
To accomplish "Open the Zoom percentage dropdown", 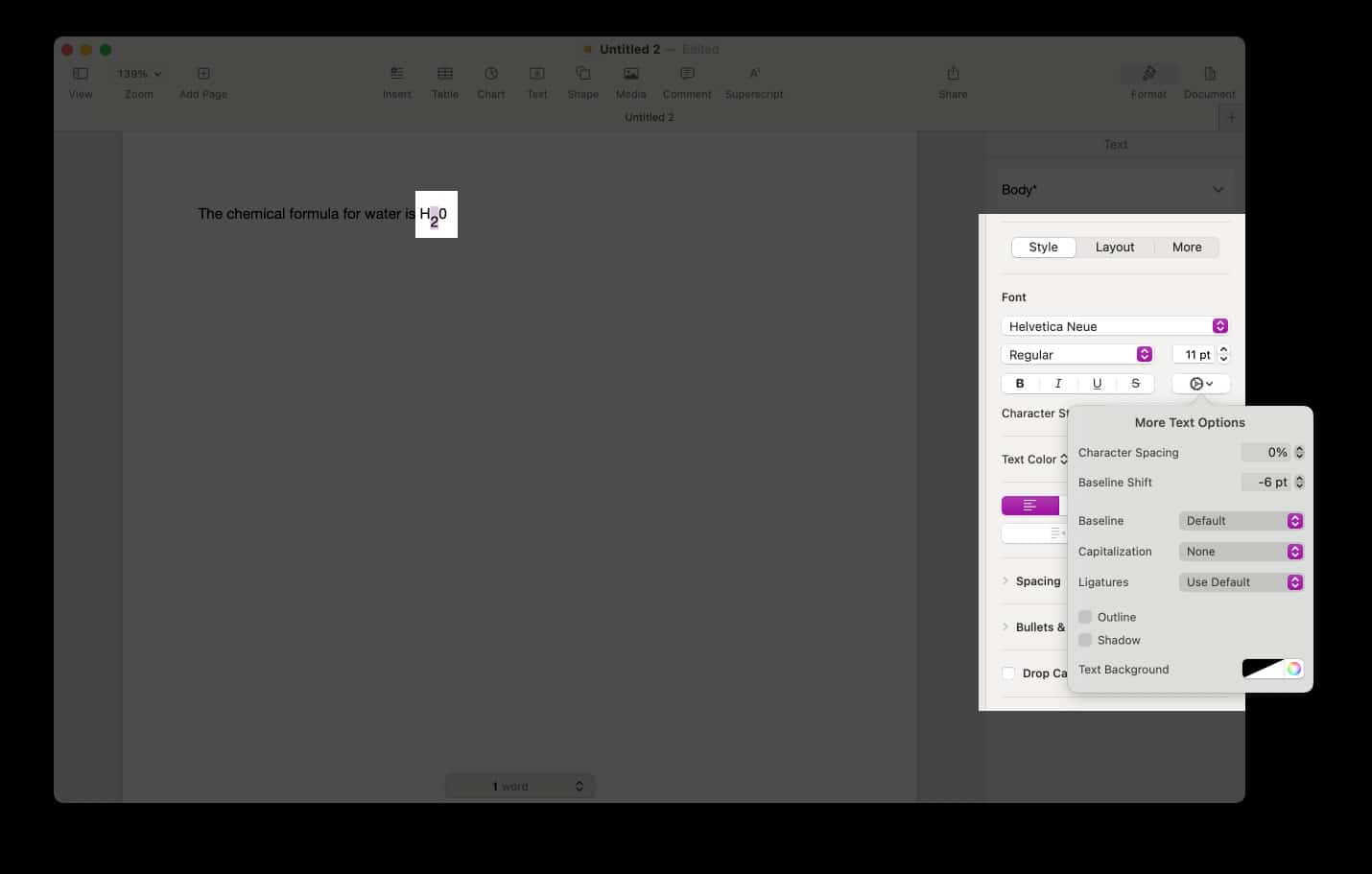I will point(139,74).
